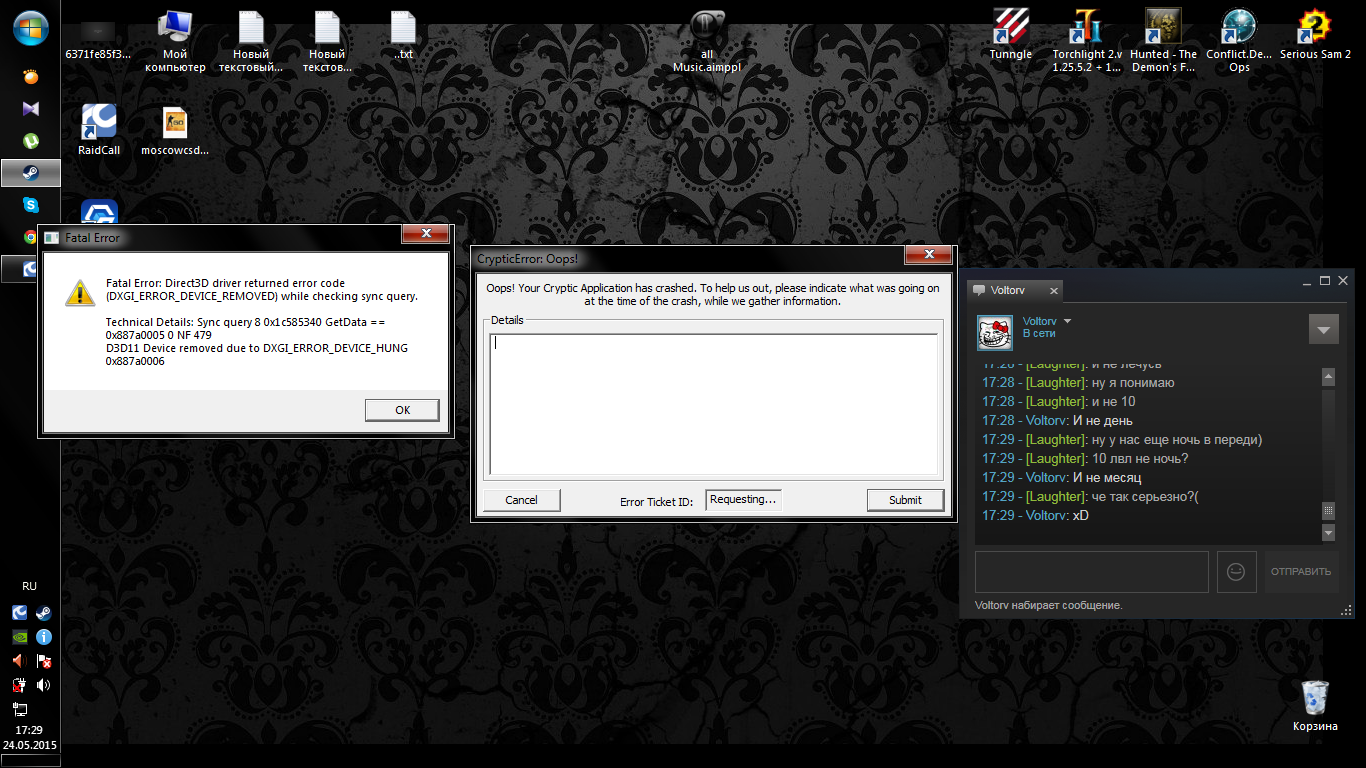
Task: Open the all Music.aimppl playlist icon
Action: (707, 40)
